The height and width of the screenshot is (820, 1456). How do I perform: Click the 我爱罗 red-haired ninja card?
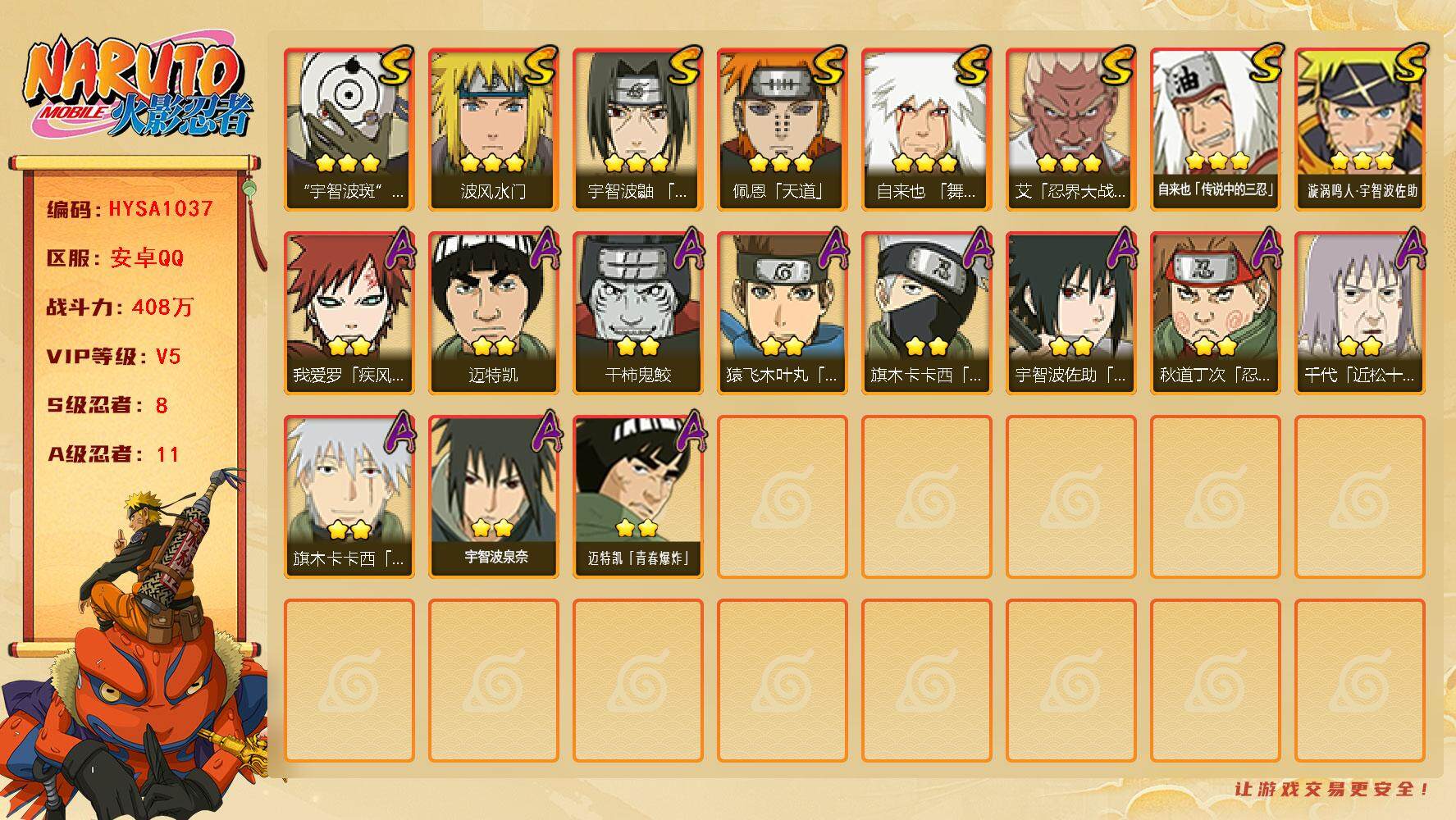pyautogui.click(x=349, y=312)
